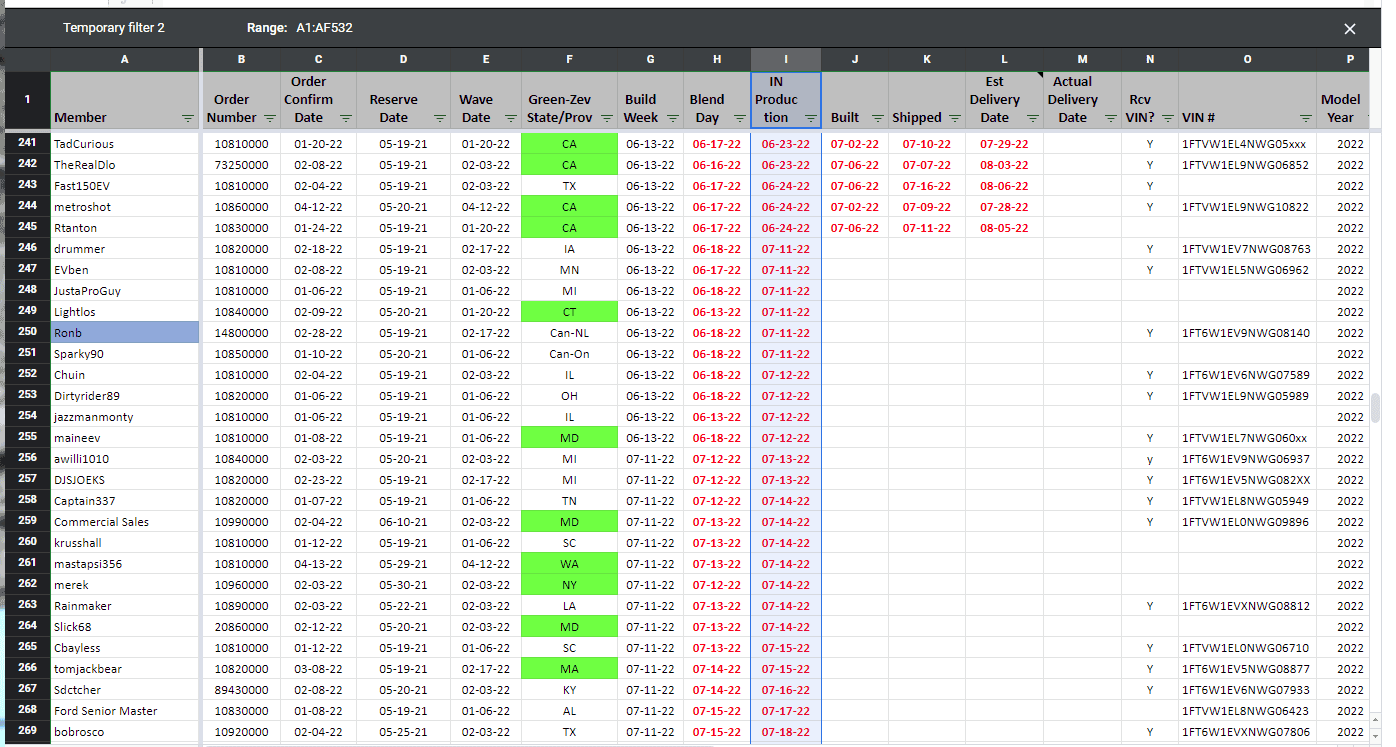Image resolution: width=1396 pixels, height=747 pixels.
Task: Select row 250 header
Action: [27, 332]
